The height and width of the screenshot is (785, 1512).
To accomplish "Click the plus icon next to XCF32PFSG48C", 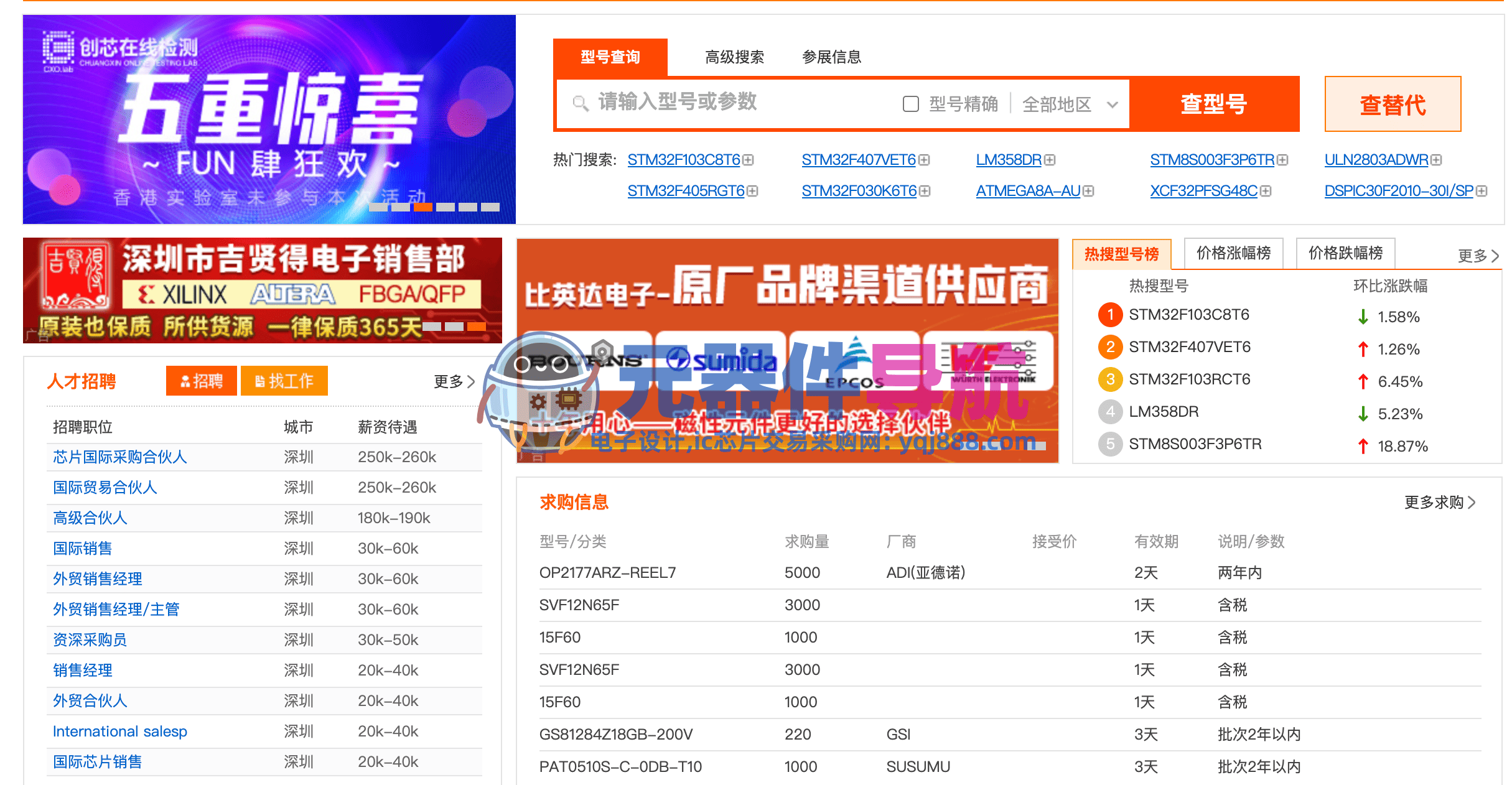I will [1266, 191].
